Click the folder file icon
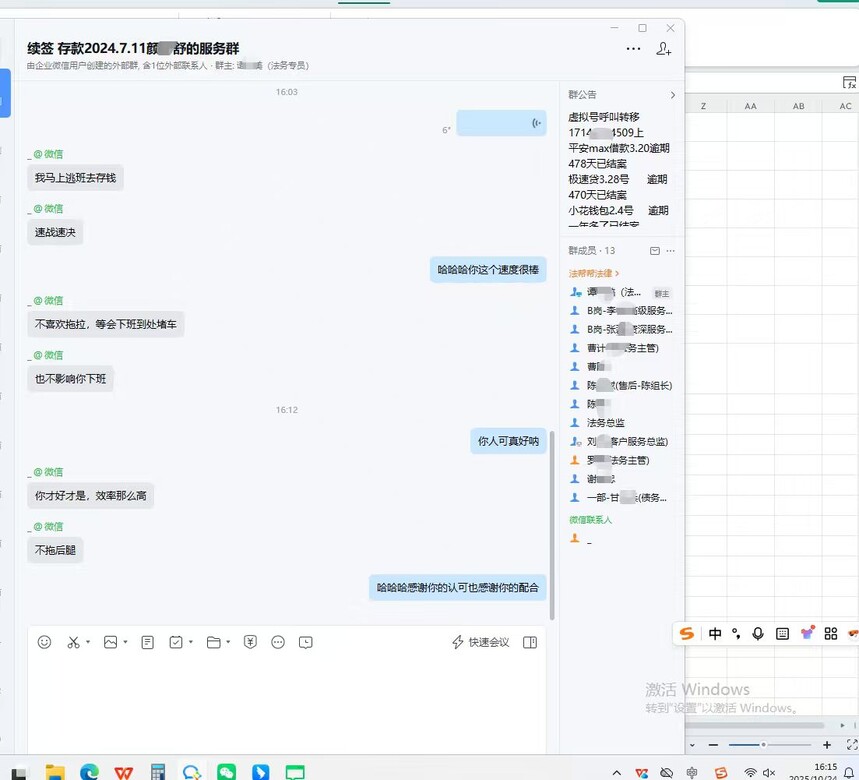Viewport: 859px width, 780px height. 214,642
